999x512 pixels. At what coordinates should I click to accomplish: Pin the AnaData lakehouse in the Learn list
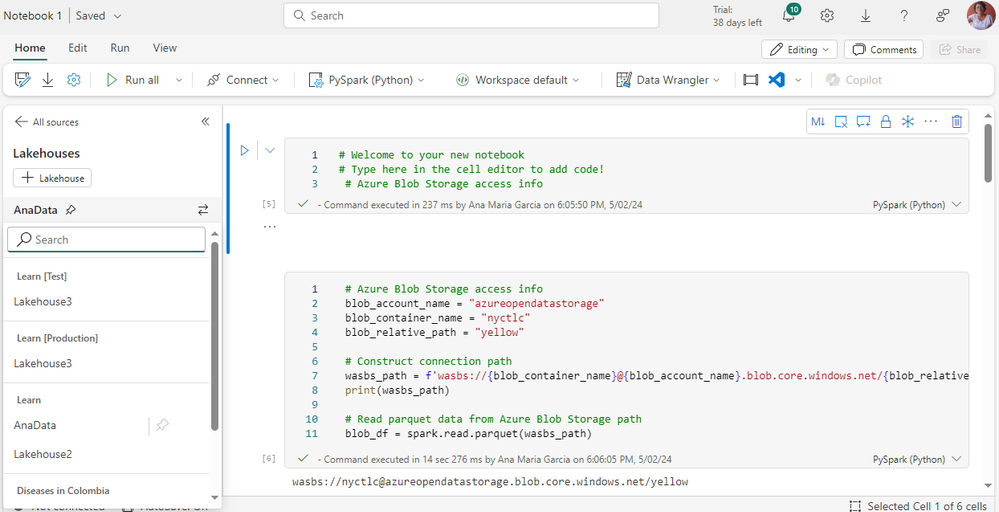[162, 425]
